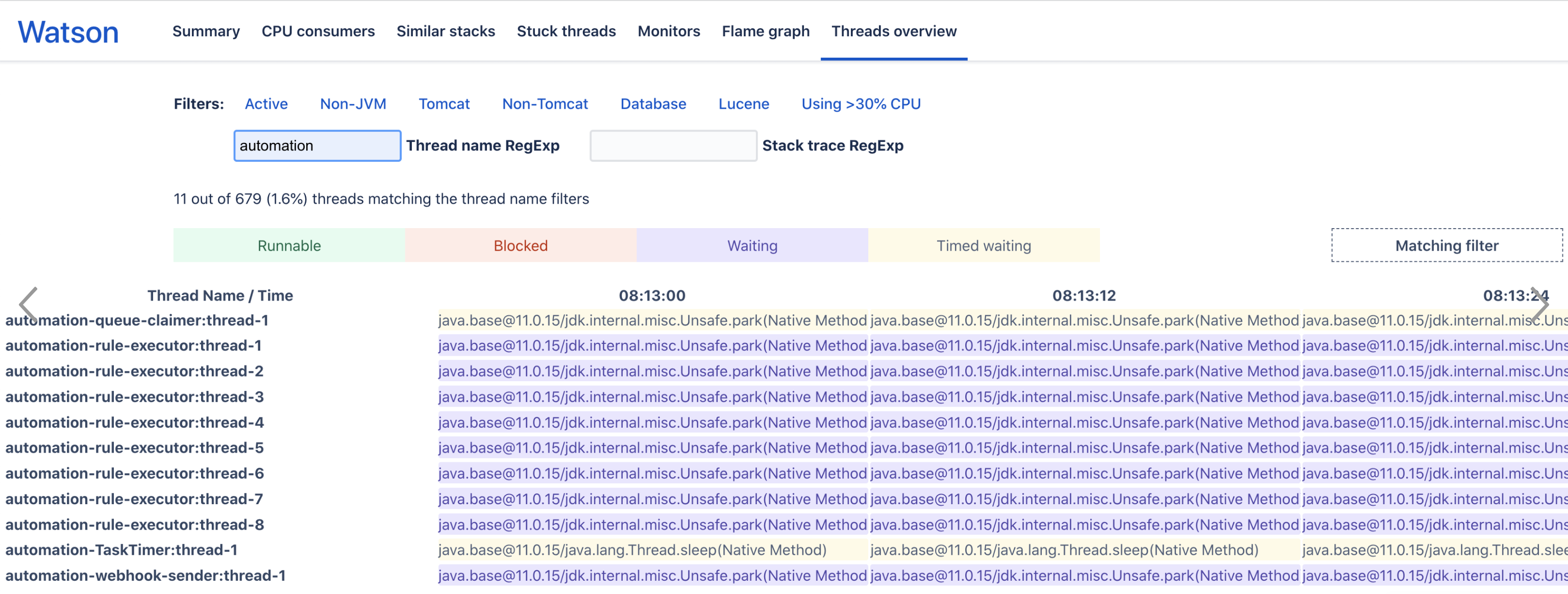Image resolution: width=1568 pixels, height=594 pixels.
Task: Apply the Active filter
Action: tap(266, 104)
